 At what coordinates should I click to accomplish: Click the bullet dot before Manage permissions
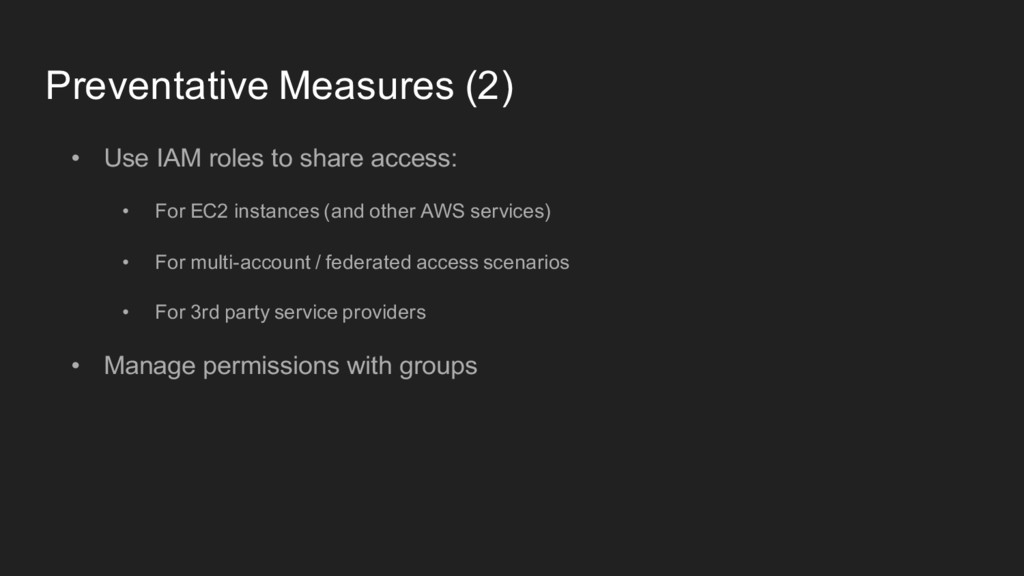[x=76, y=366]
